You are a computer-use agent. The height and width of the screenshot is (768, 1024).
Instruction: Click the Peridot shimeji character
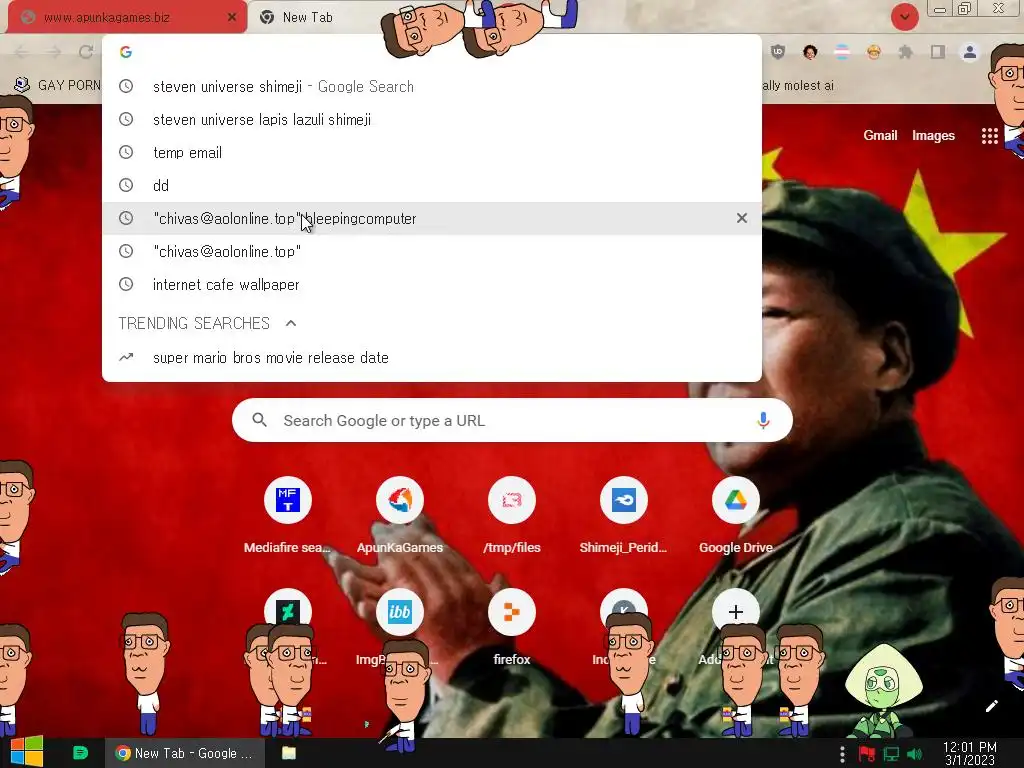tap(884, 690)
